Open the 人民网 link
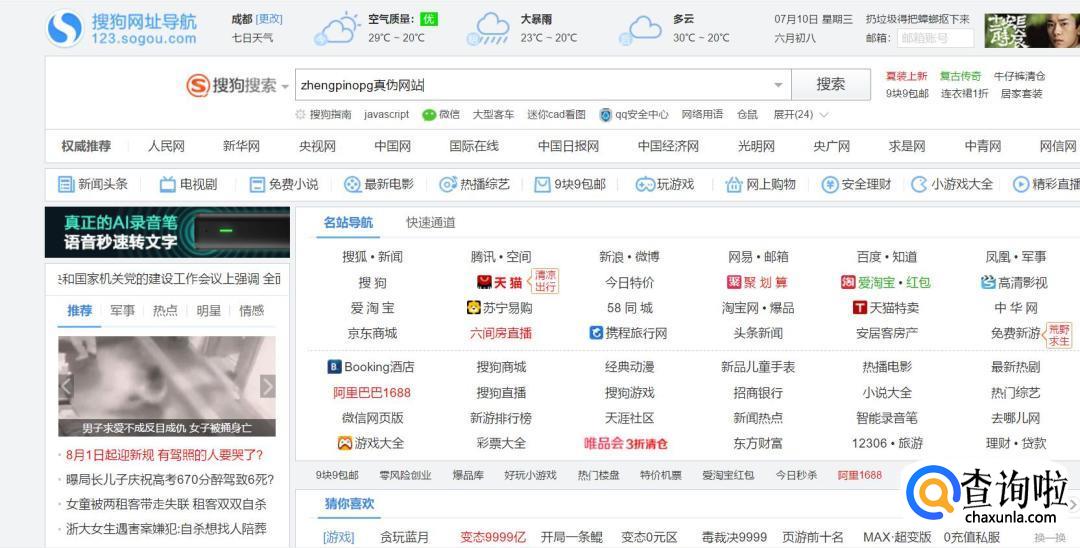The image size is (1080, 548). [166, 146]
